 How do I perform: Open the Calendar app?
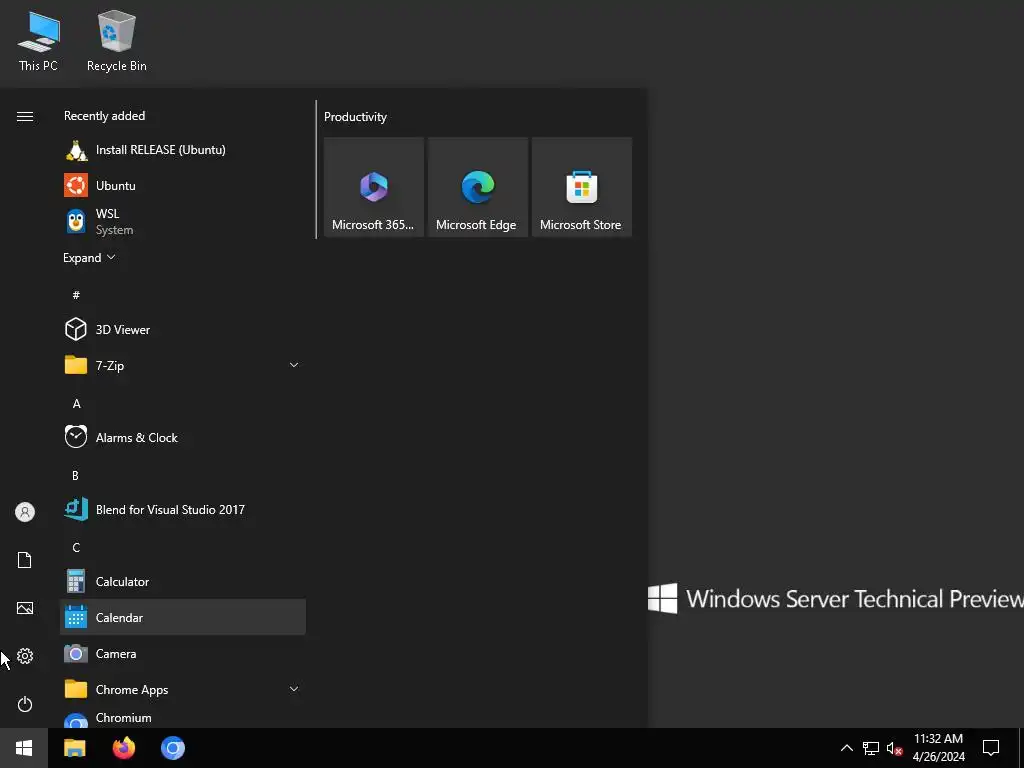pos(183,617)
